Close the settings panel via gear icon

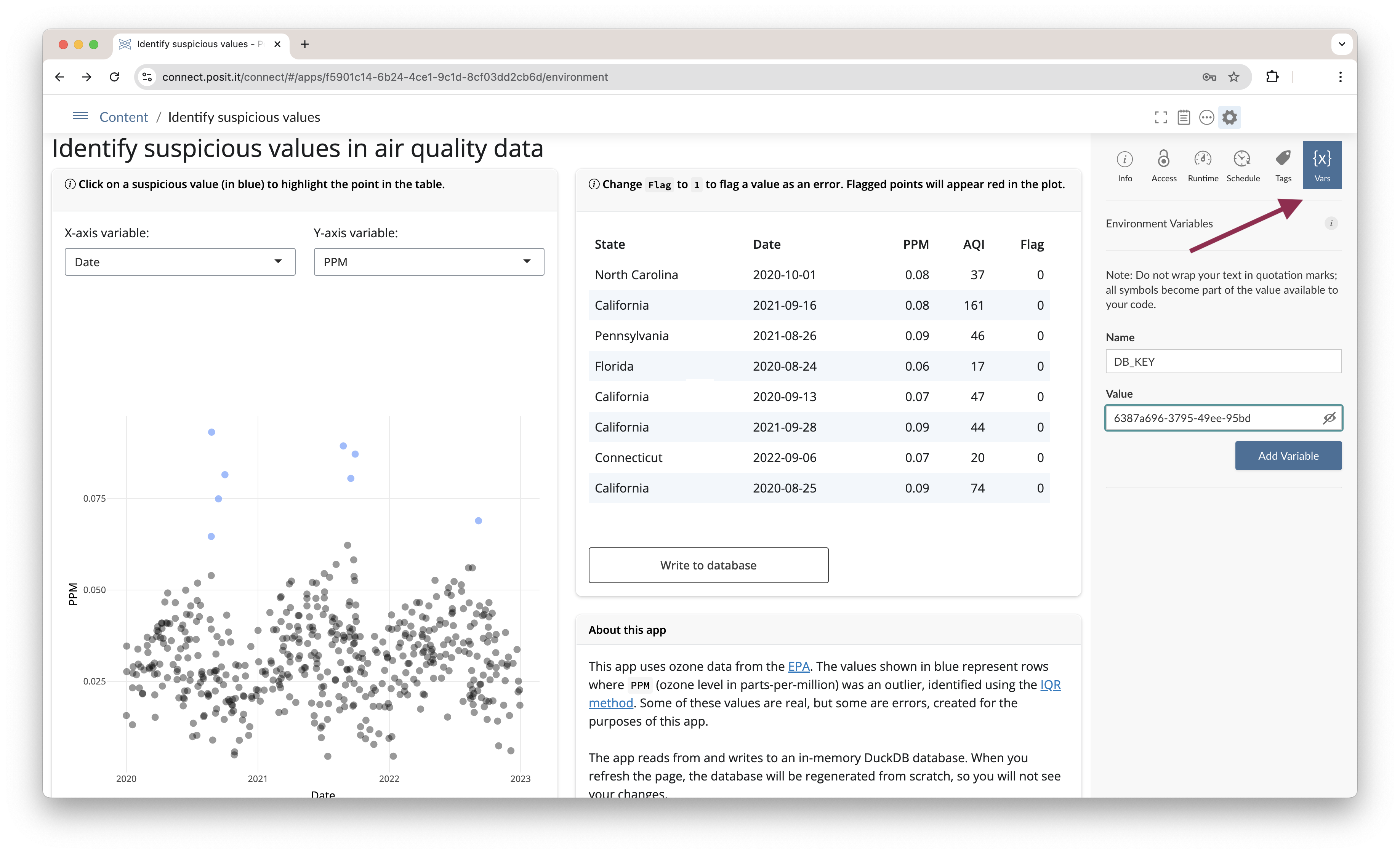click(1230, 117)
